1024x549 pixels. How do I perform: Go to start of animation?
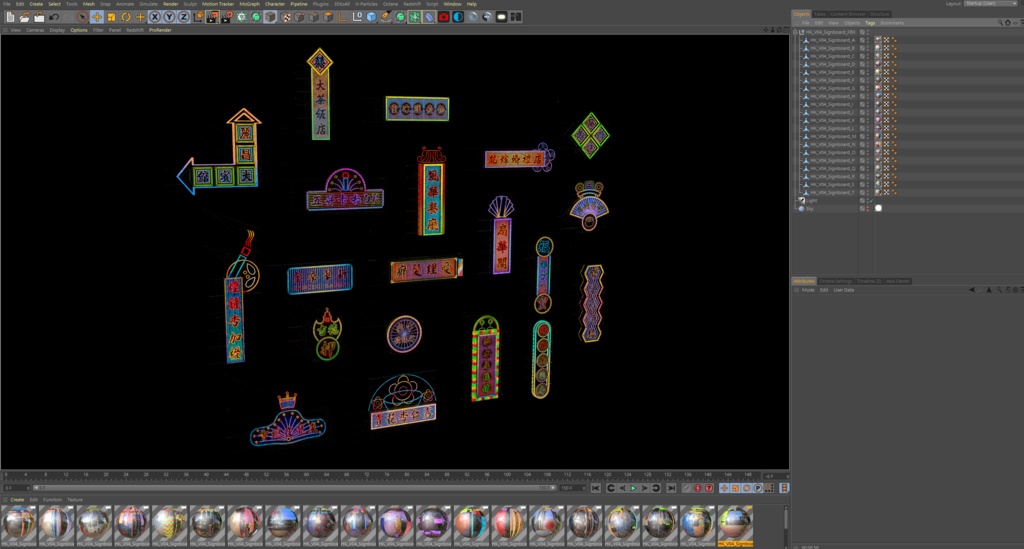[596, 488]
